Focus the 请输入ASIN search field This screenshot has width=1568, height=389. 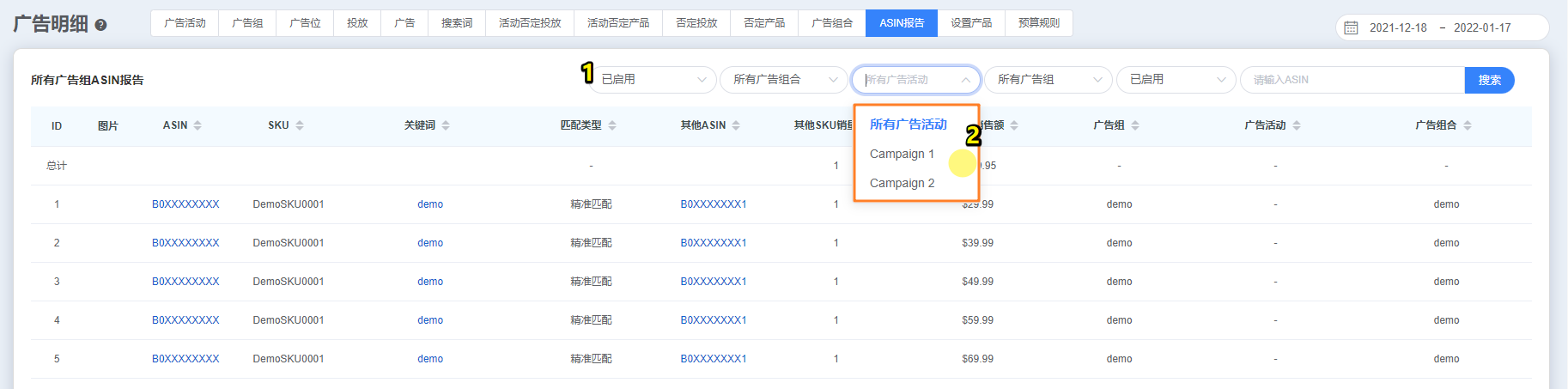tap(1352, 80)
